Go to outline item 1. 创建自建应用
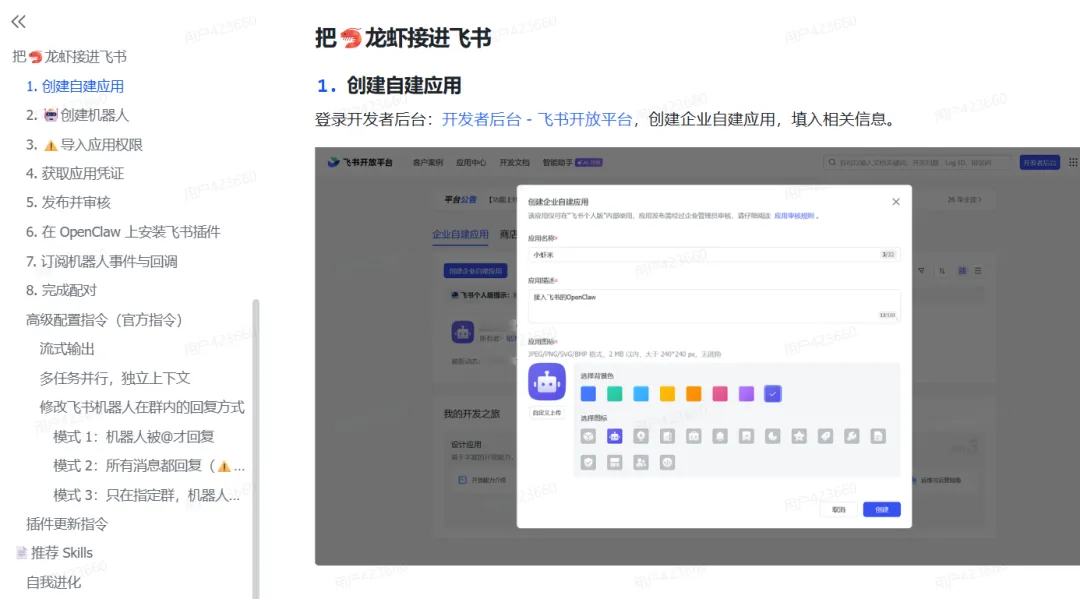 pos(75,86)
